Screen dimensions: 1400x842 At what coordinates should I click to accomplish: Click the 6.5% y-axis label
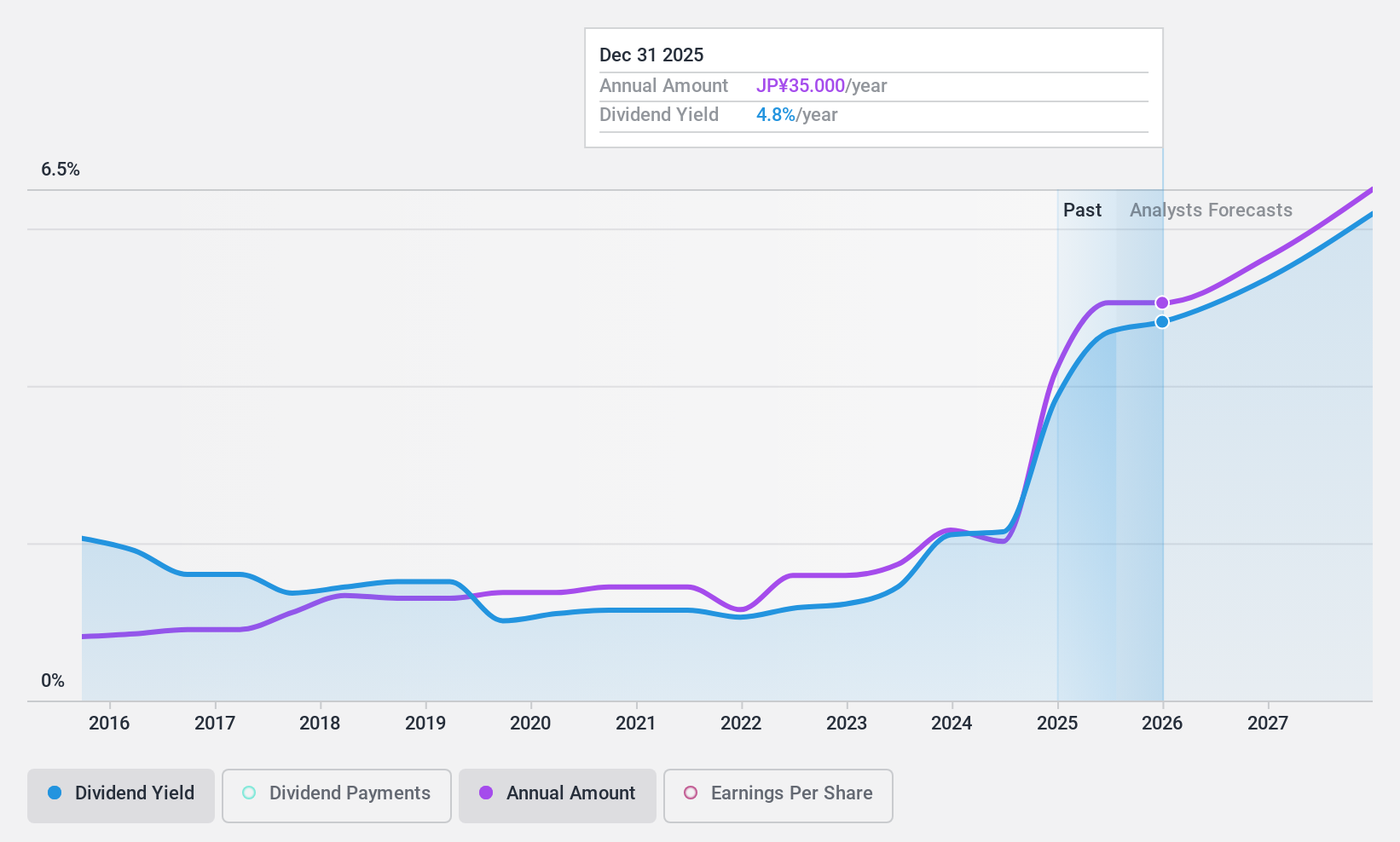(61, 170)
